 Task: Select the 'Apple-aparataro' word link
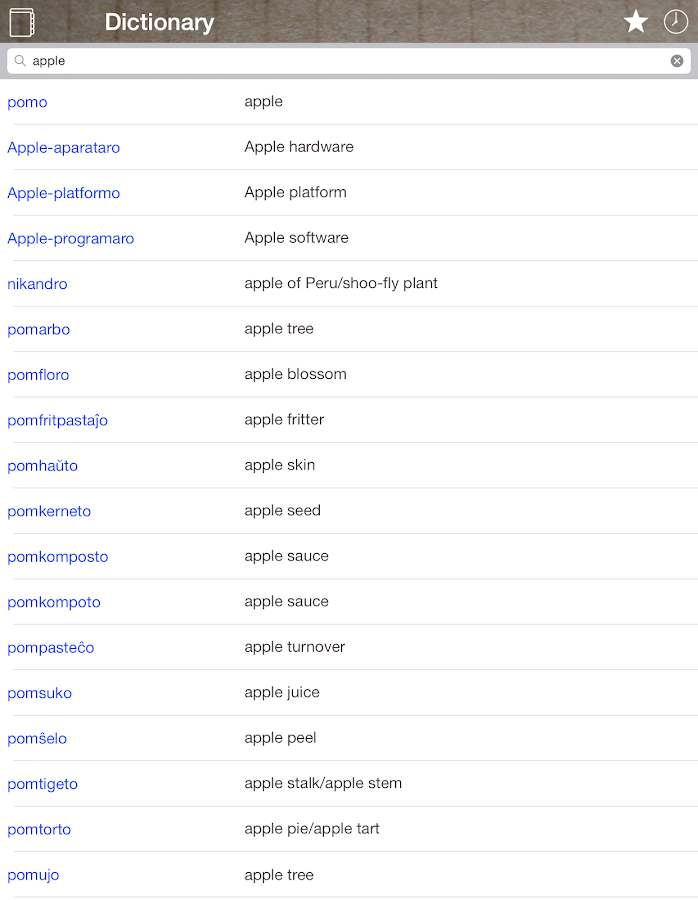click(x=63, y=148)
